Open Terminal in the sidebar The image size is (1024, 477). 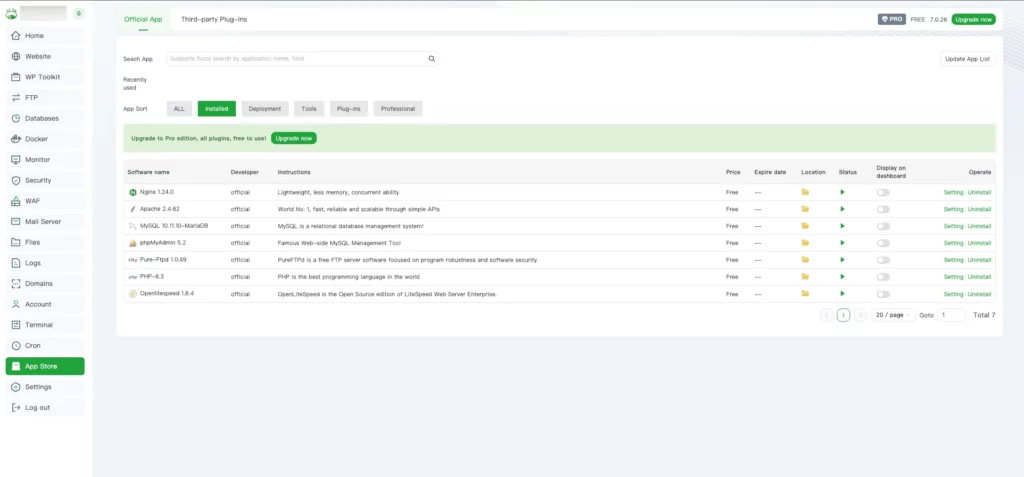tap(45, 325)
